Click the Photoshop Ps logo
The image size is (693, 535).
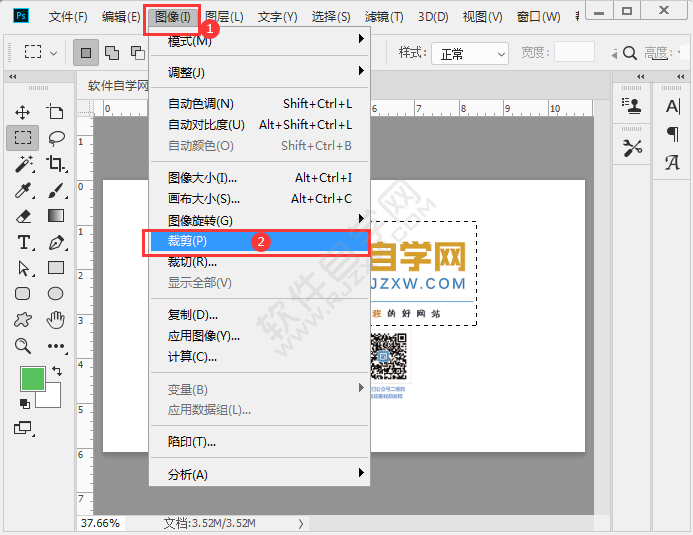[21, 16]
